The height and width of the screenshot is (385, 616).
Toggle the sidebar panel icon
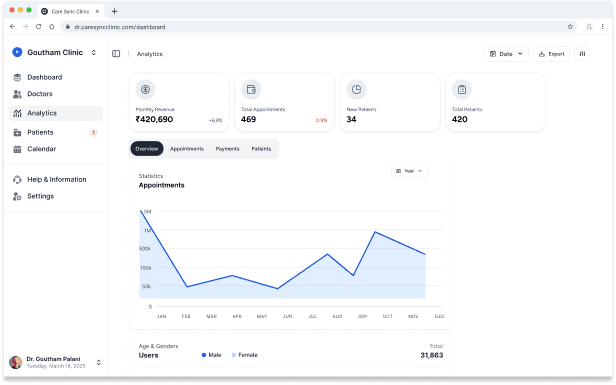[116, 54]
